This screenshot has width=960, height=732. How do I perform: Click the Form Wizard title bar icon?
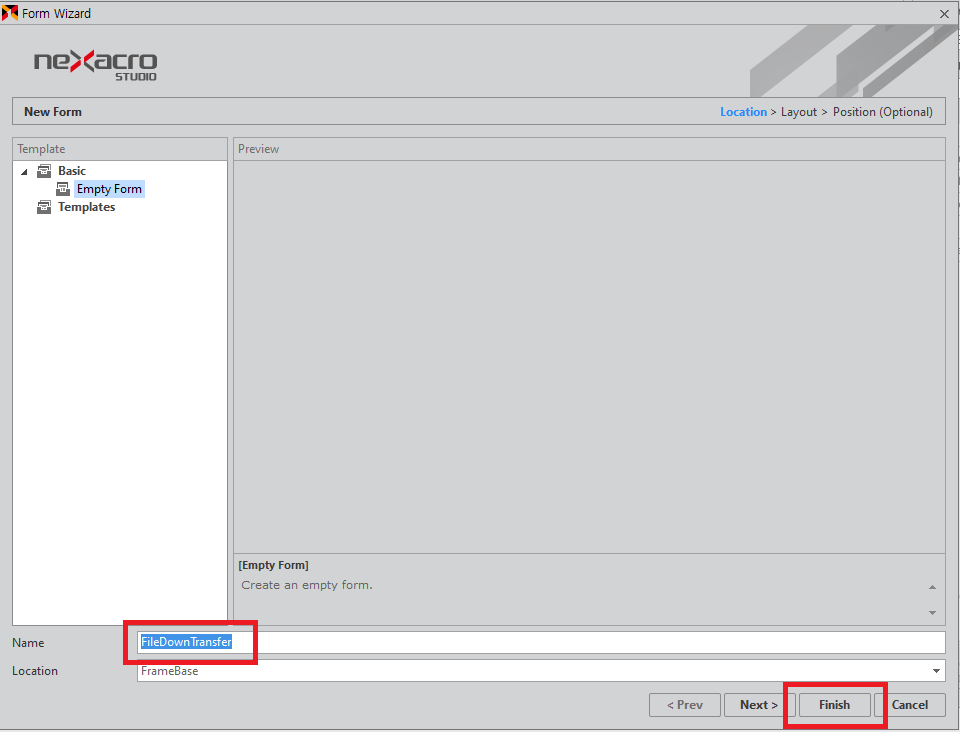point(11,13)
